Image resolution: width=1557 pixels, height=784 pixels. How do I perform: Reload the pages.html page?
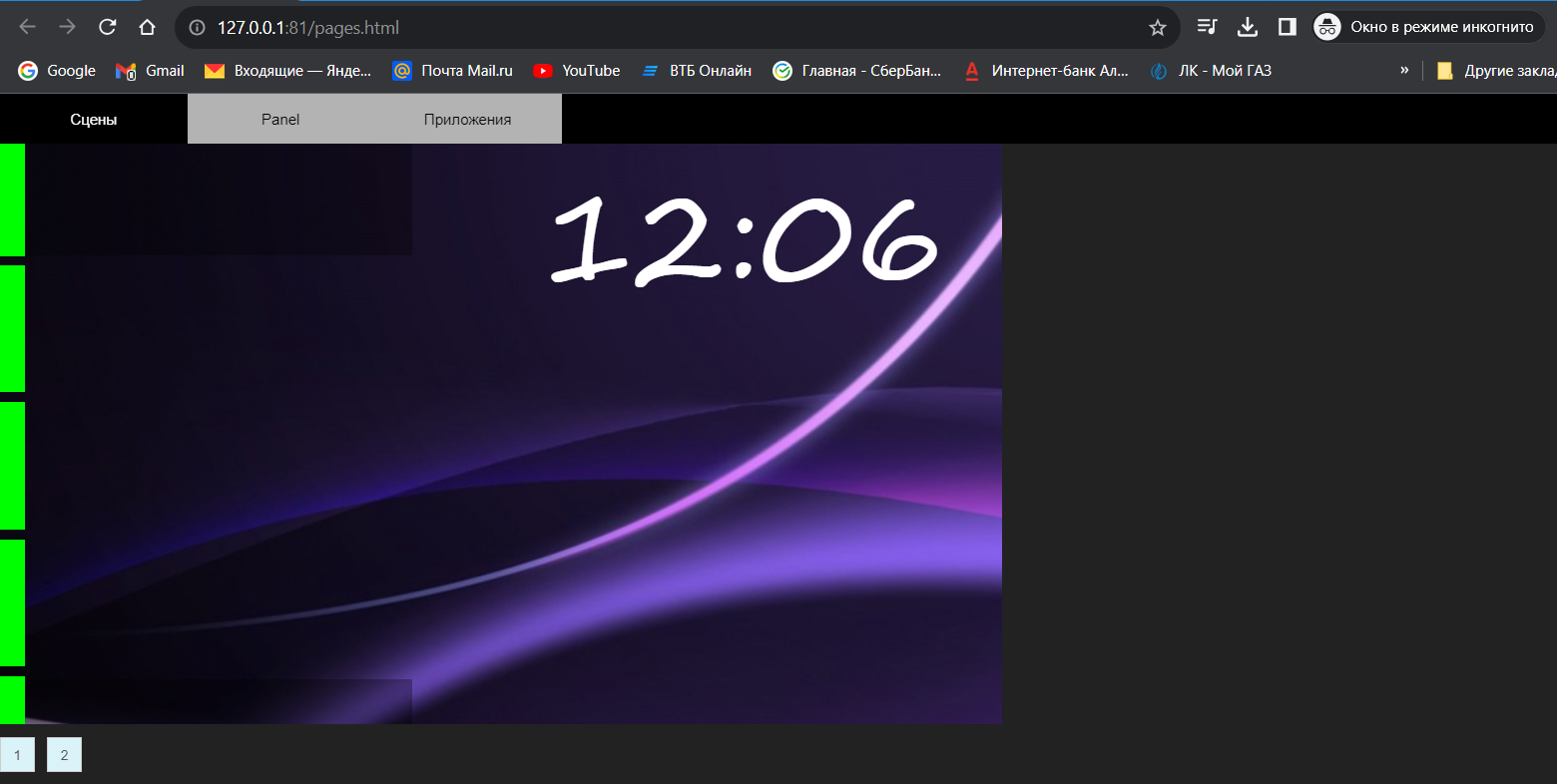point(107,27)
